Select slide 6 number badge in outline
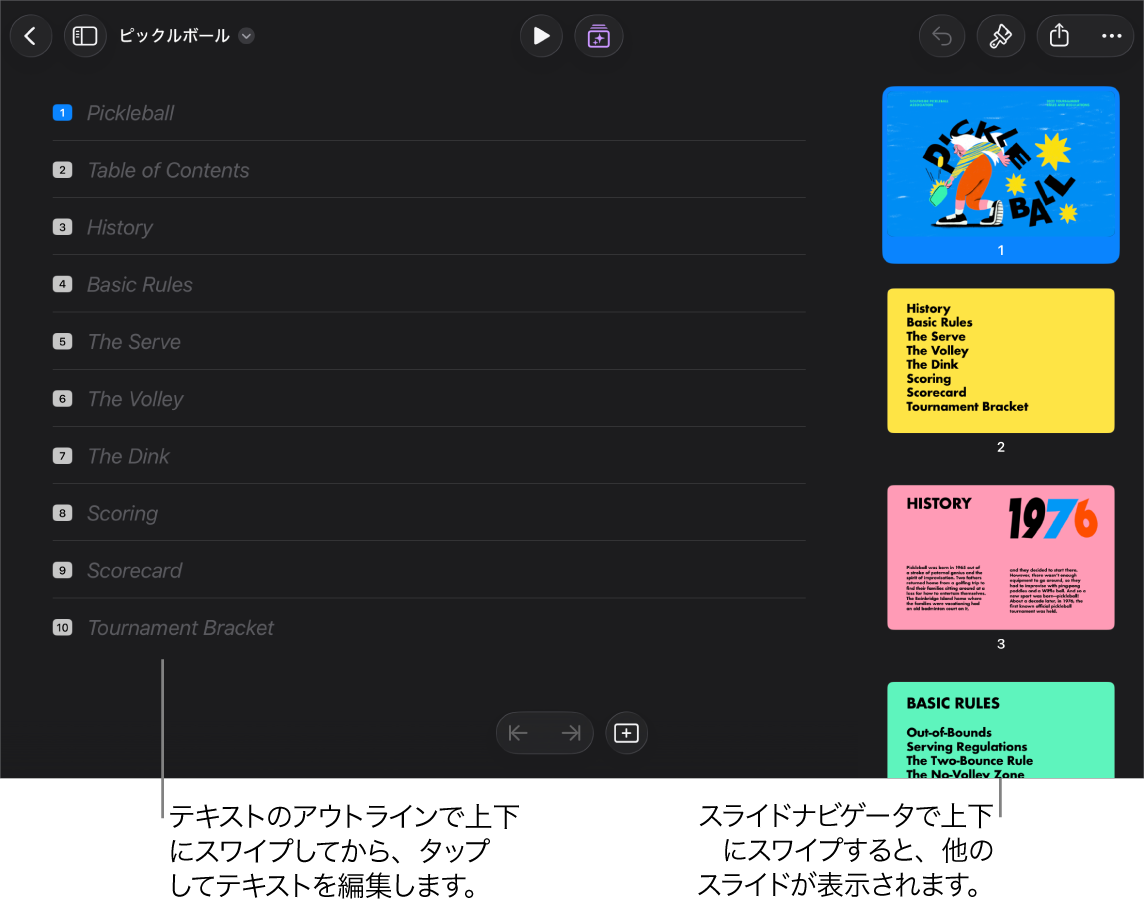 click(x=63, y=398)
